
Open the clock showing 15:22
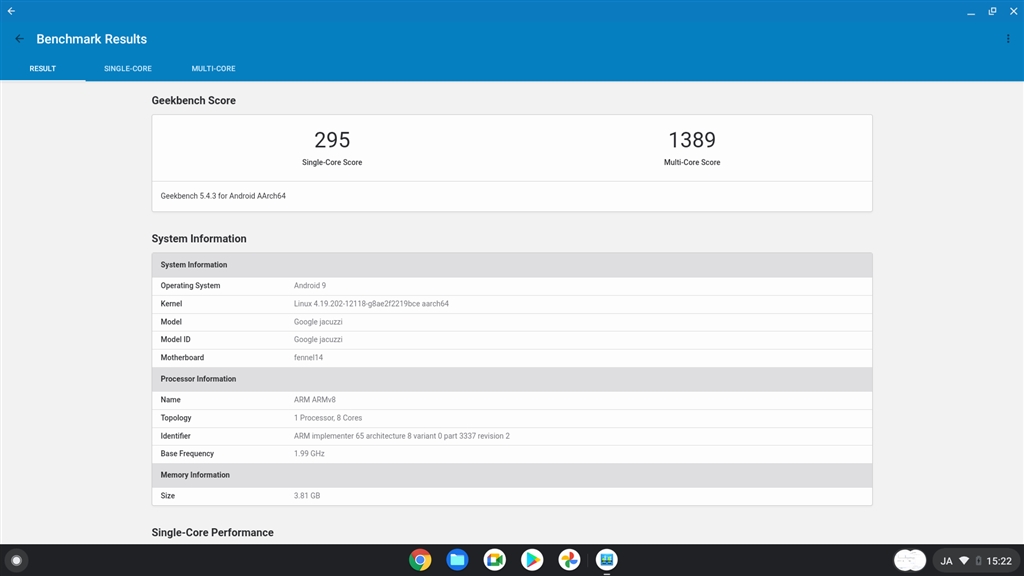(999, 561)
